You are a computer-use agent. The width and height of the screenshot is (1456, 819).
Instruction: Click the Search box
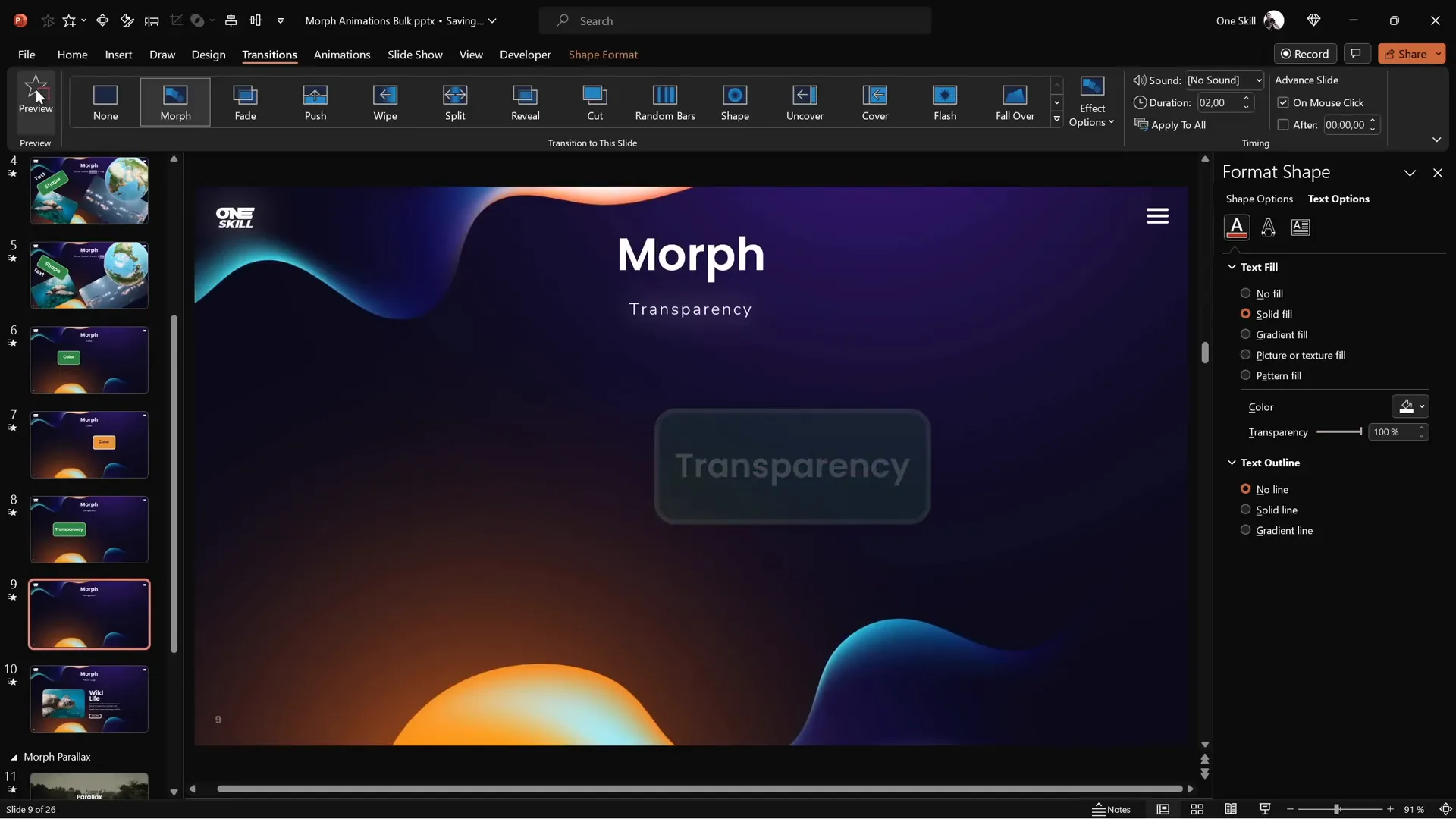click(735, 20)
